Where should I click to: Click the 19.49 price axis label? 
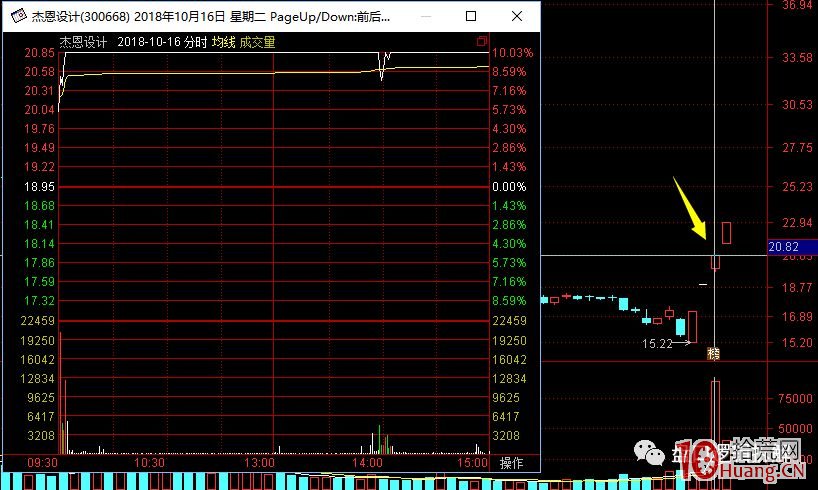40,148
